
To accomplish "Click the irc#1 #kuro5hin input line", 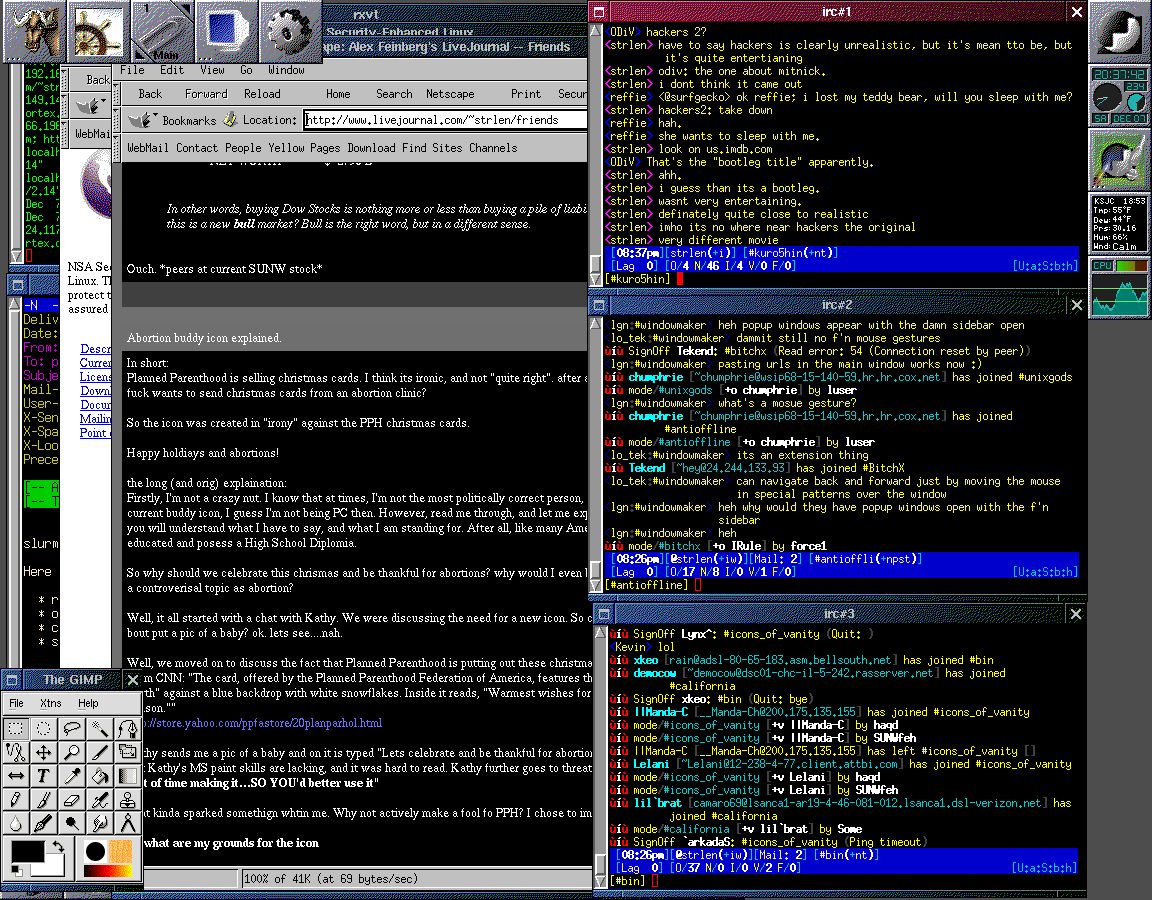I will click(841, 279).
